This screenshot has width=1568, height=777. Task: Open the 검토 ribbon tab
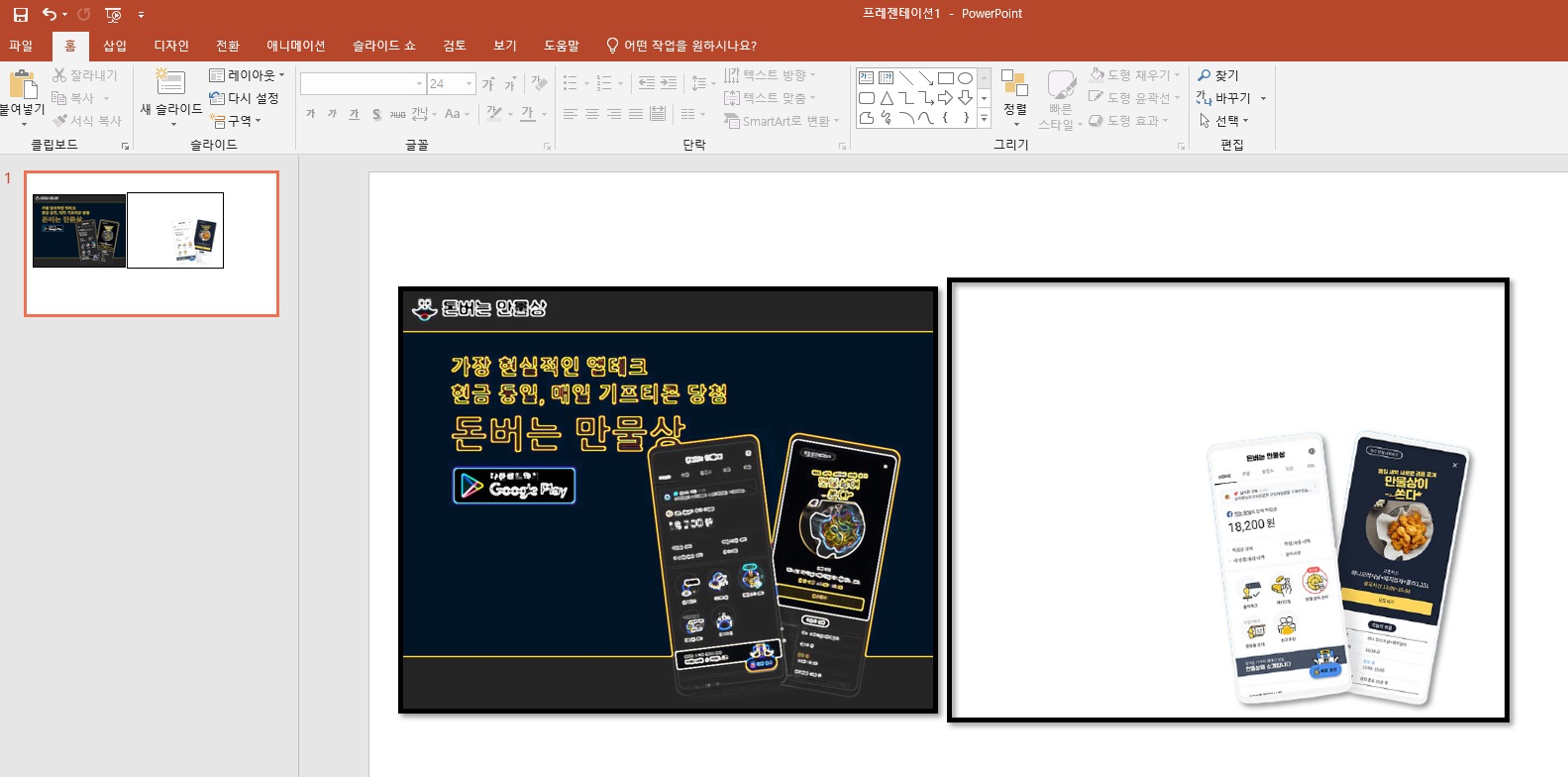455,46
